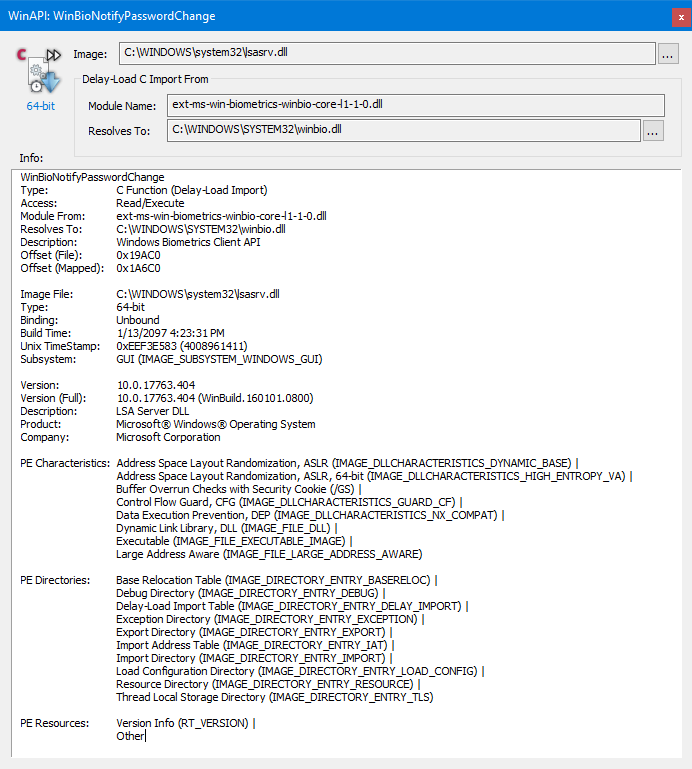Click the HIGH_ENTROPY_VA characteristic line

click(x=374, y=476)
